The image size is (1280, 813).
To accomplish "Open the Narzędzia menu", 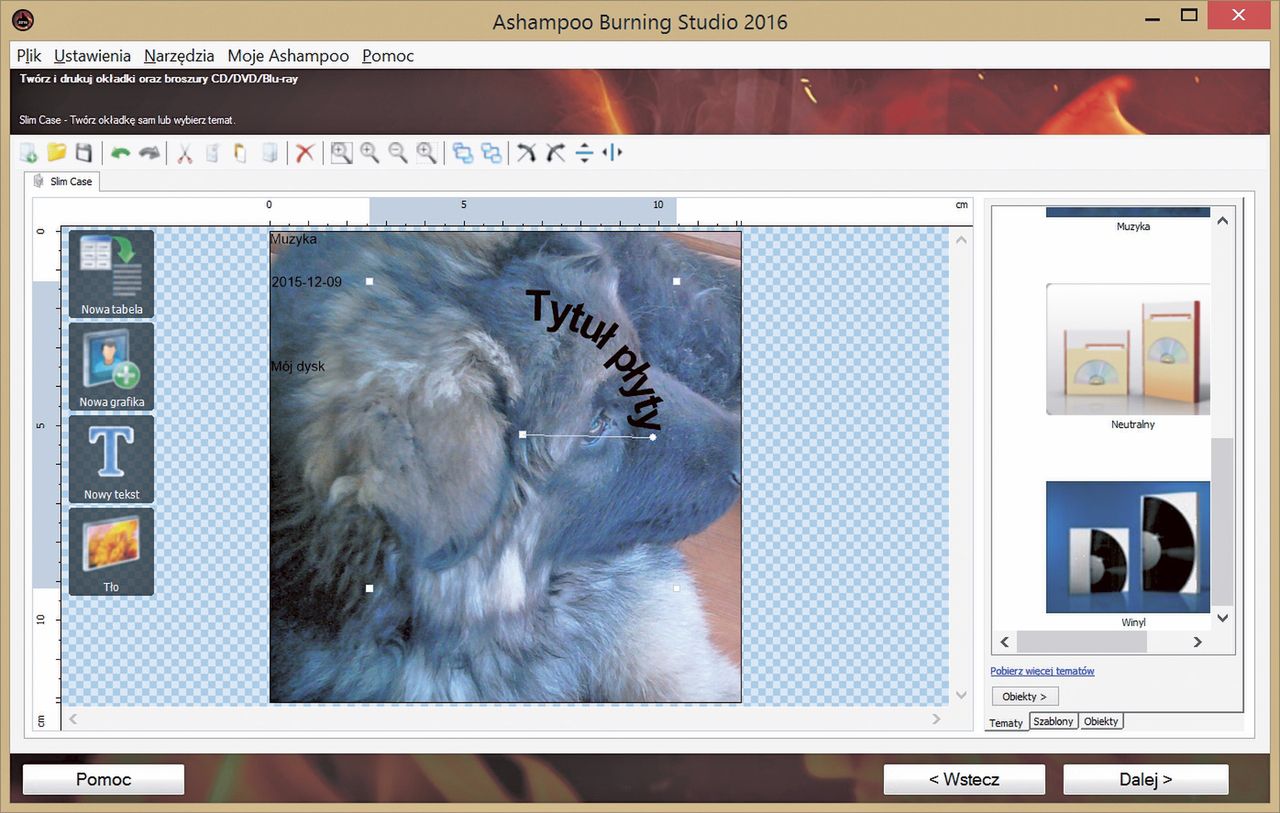I will click(179, 56).
